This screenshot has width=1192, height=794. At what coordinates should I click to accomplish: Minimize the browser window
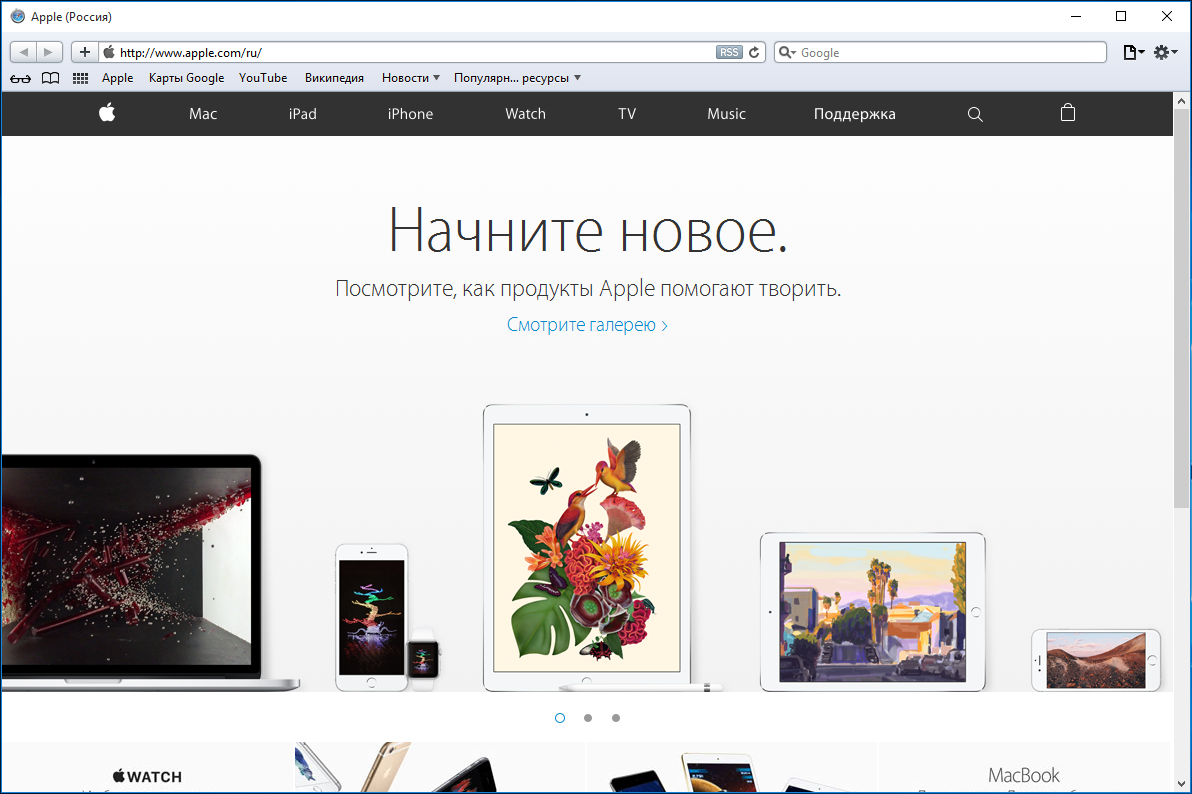pyautogui.click(x=1076, y=16)
